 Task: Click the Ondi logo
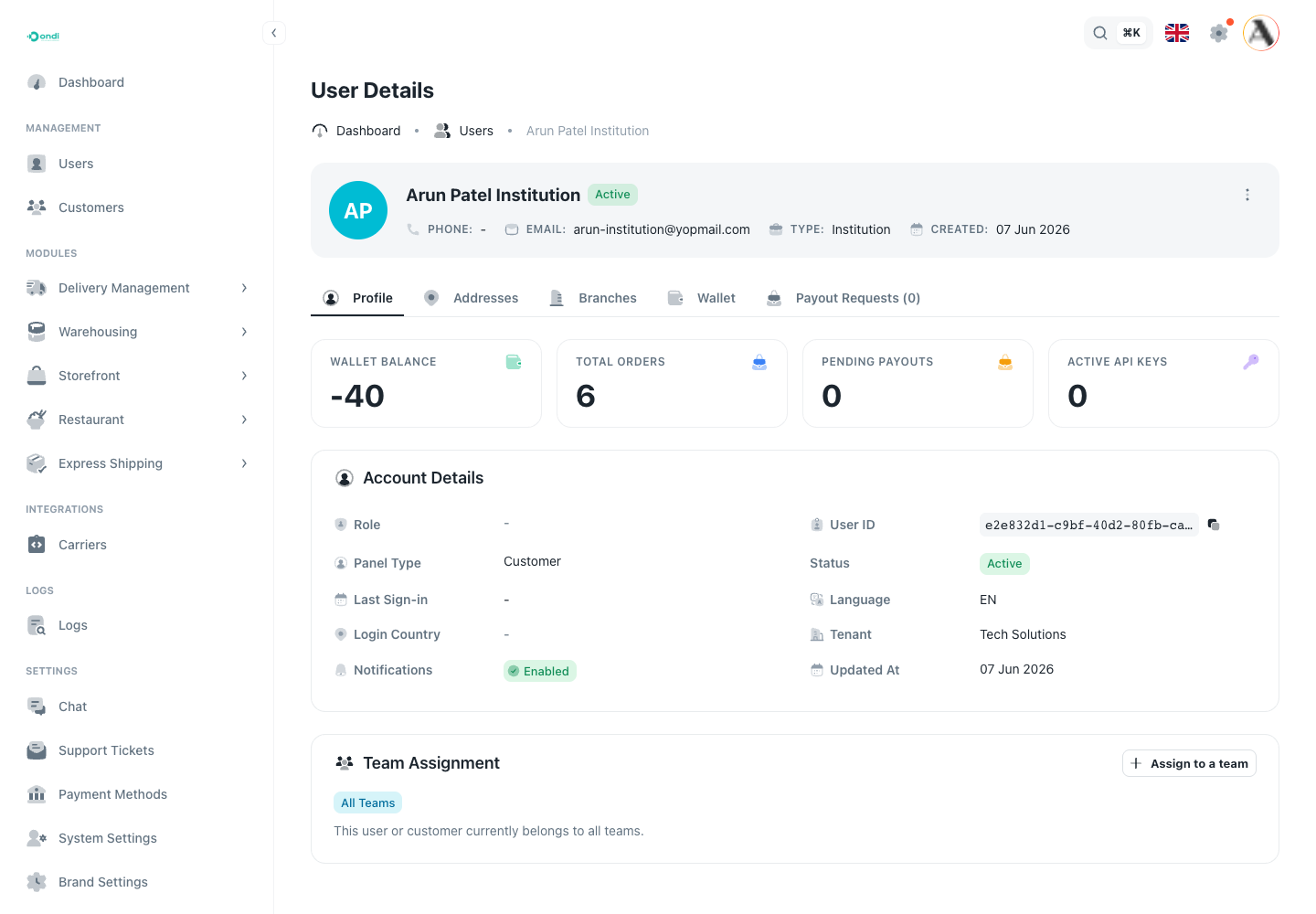coord(43,37)
